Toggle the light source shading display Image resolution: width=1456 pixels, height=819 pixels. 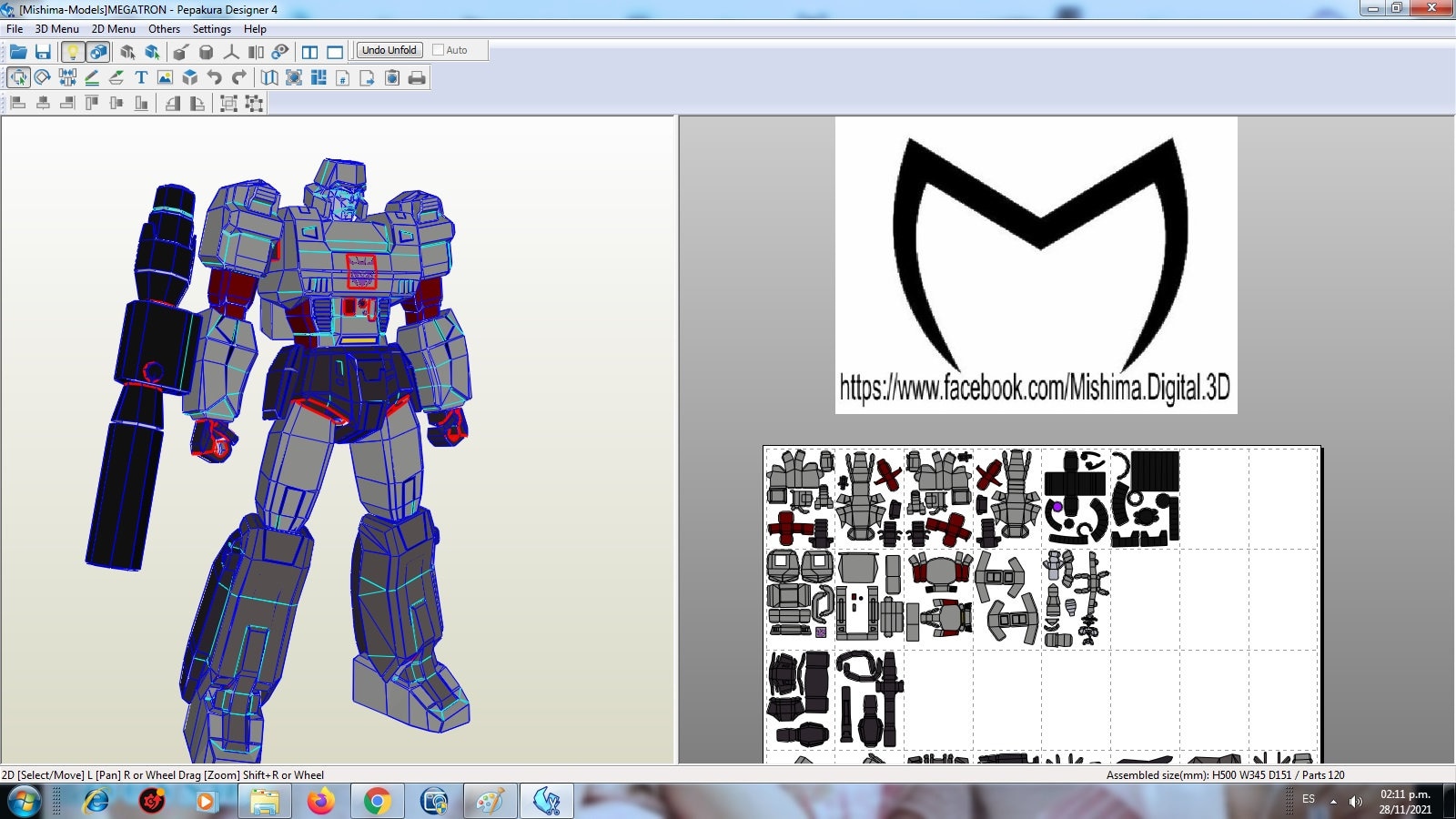tap(75, 52)
